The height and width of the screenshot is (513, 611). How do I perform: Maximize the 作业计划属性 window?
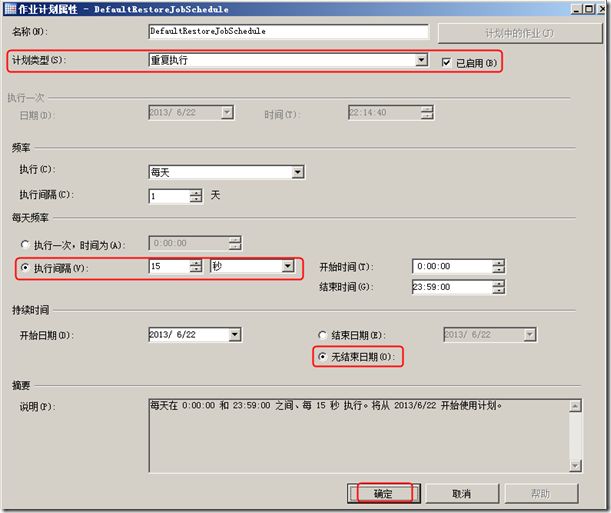(589, 9)
